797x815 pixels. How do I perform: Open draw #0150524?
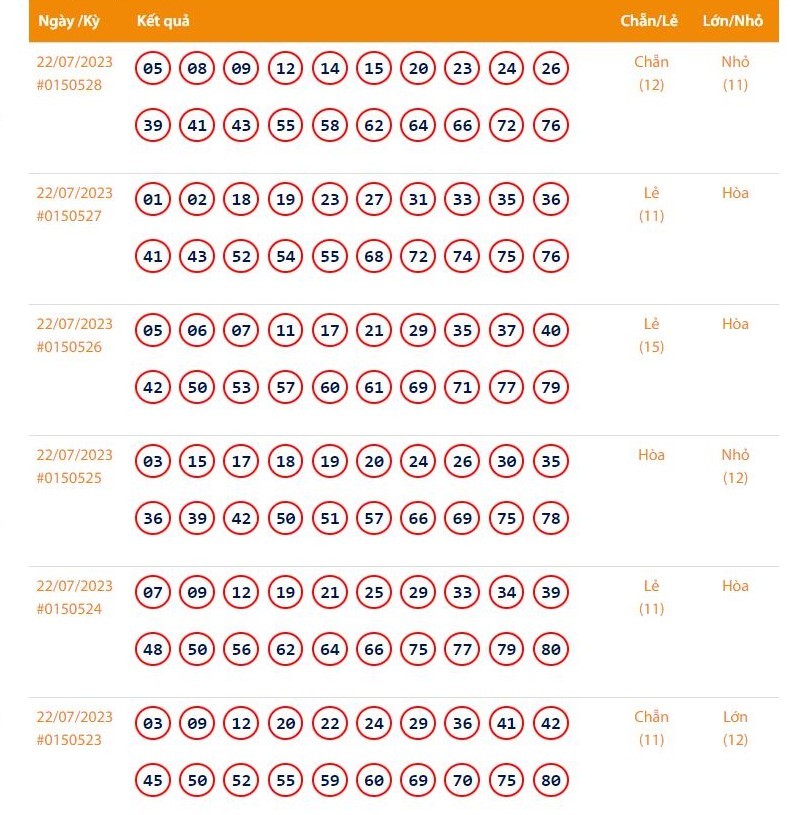pyautogui.click(x=69, y=609)
